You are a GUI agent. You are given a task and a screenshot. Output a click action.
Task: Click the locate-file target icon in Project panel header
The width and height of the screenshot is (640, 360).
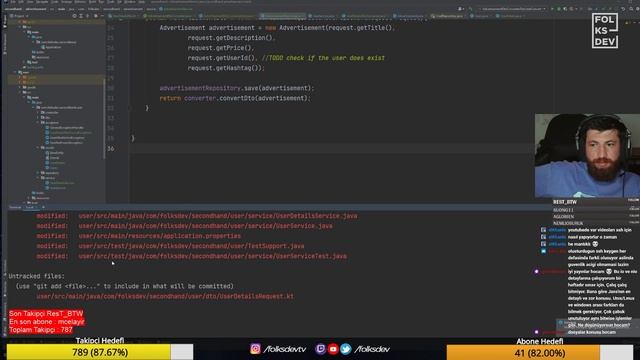(x=74, y=16)
